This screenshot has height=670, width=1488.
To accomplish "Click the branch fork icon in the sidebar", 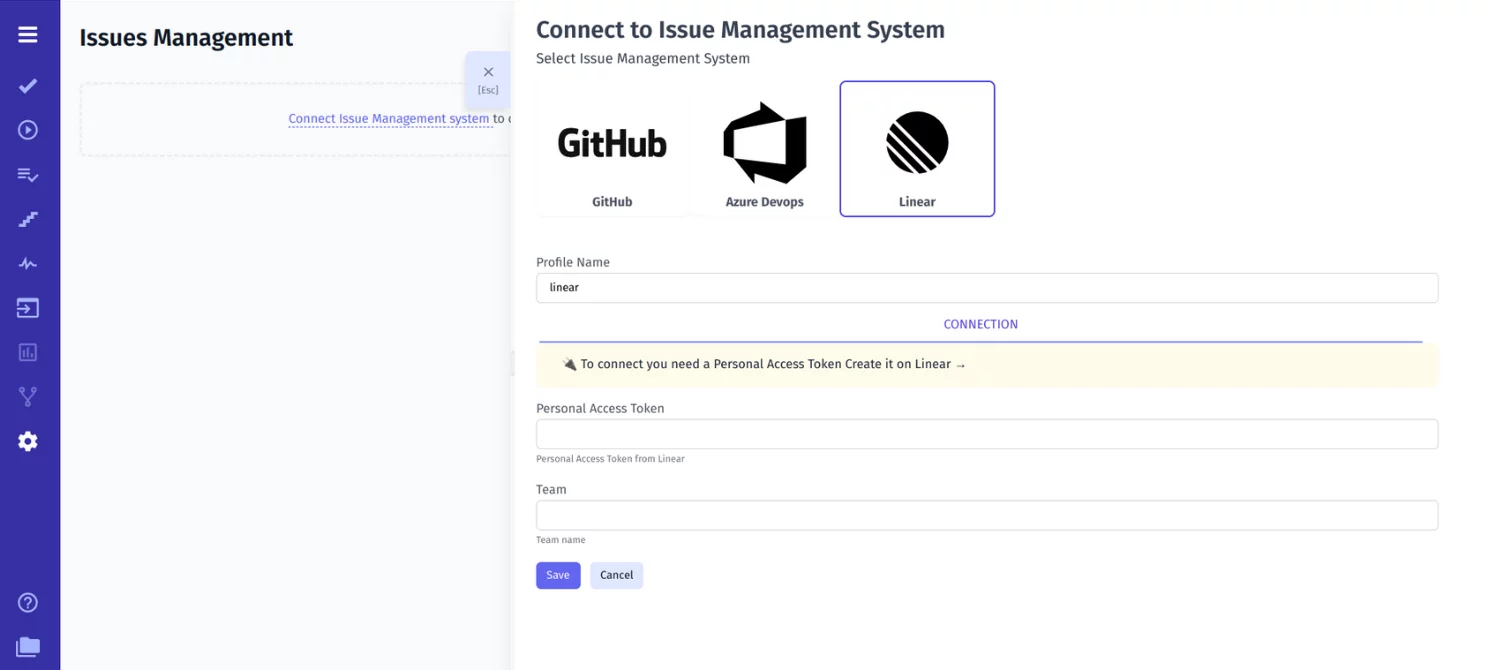I will tap(28, 397).
